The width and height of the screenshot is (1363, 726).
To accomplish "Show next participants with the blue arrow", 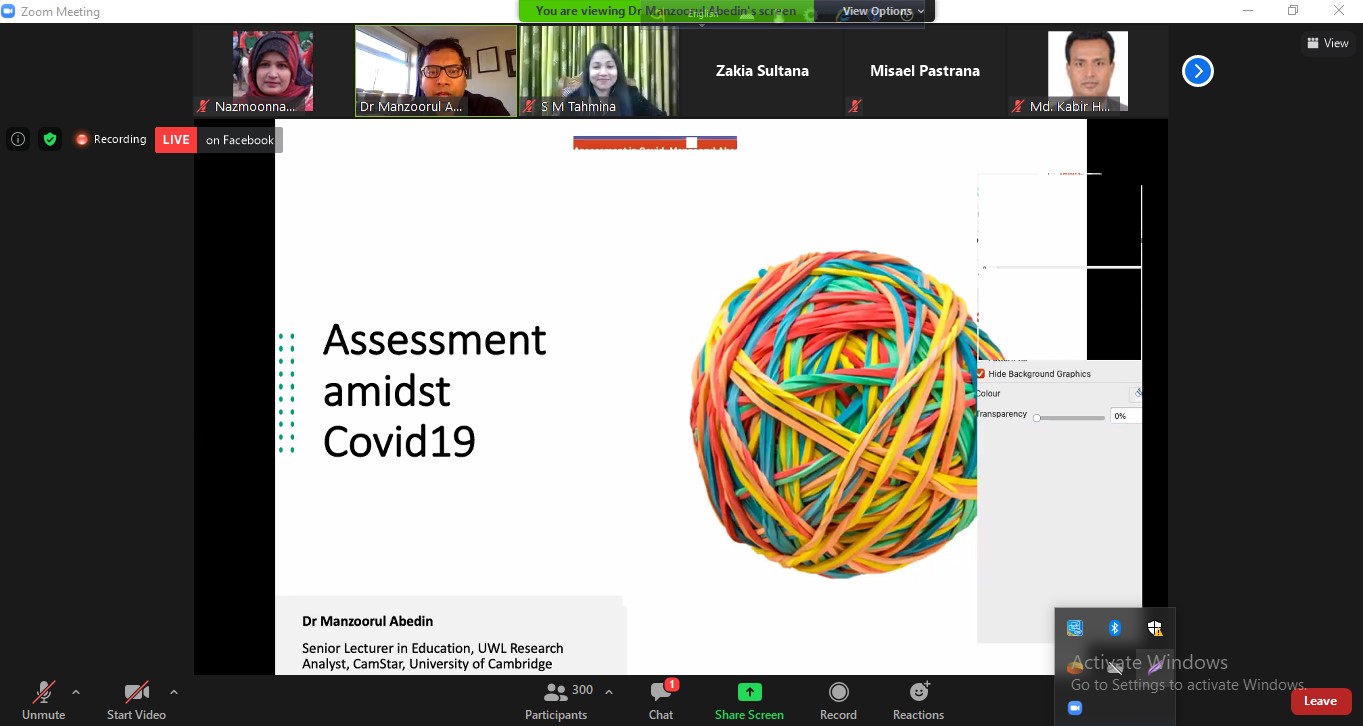I will coord(1197,71).
